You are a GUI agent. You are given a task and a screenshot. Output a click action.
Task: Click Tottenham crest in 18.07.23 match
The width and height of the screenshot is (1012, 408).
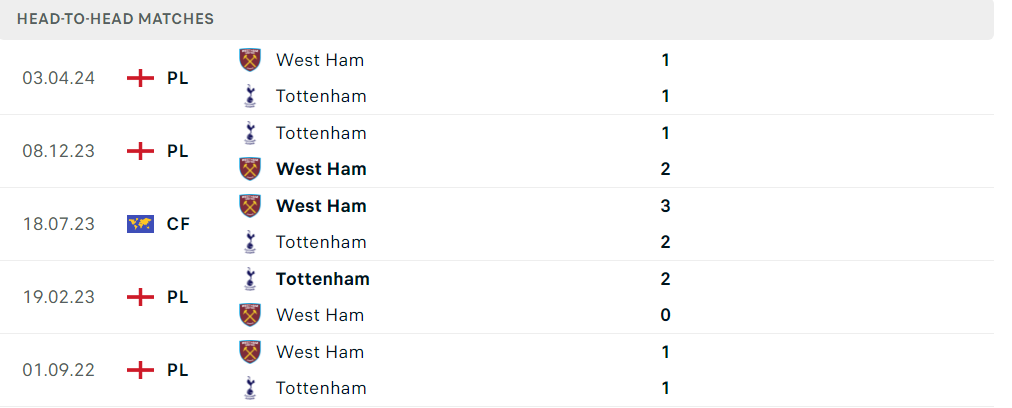click(250, 242)
